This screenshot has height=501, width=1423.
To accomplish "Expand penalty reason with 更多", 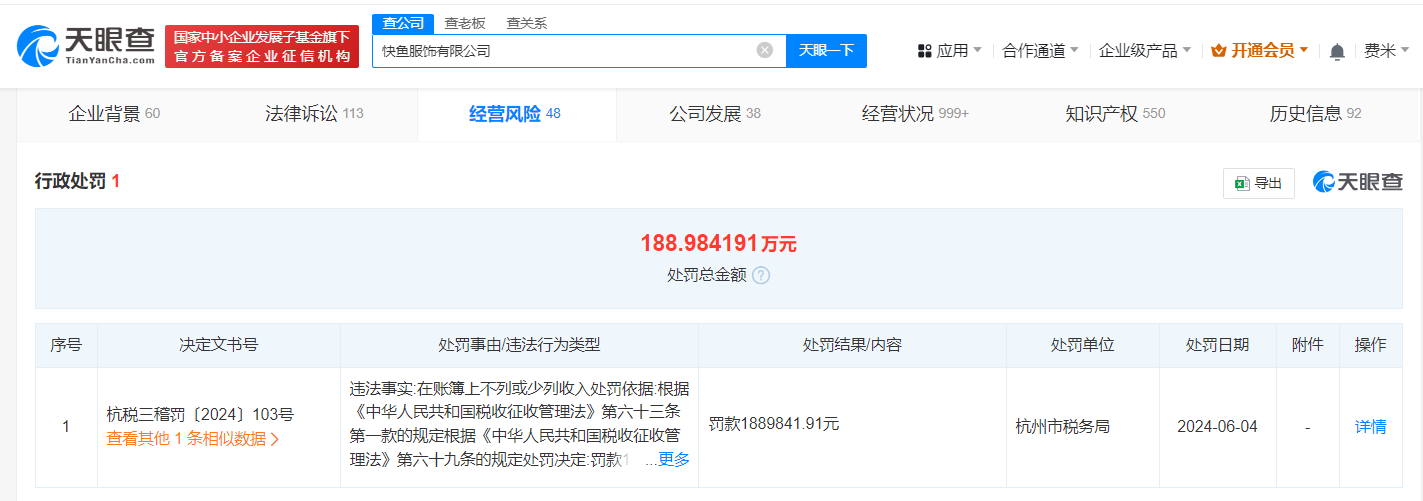I will pos(674,459).
